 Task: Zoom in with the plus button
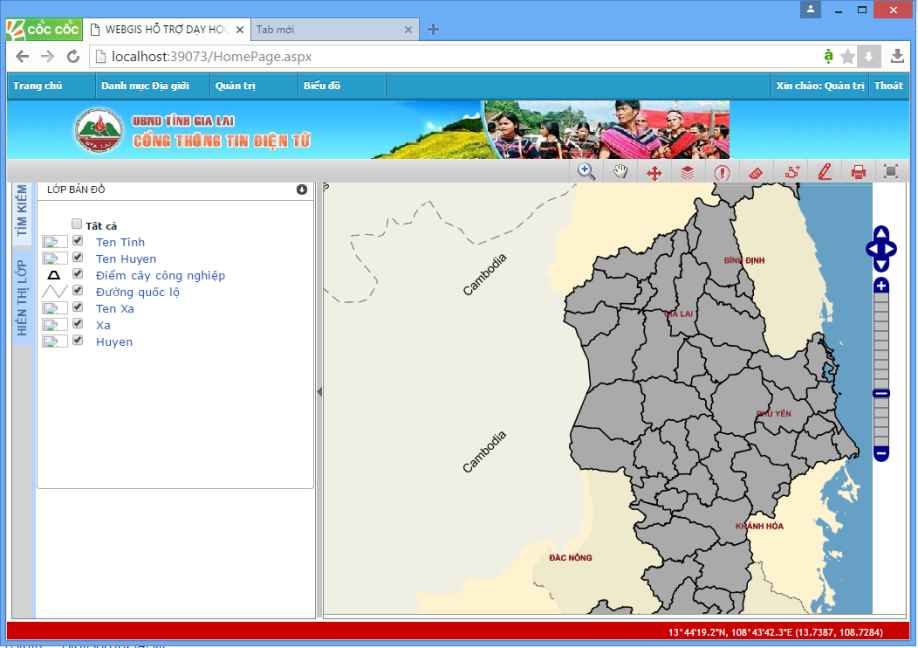[881, 286]
